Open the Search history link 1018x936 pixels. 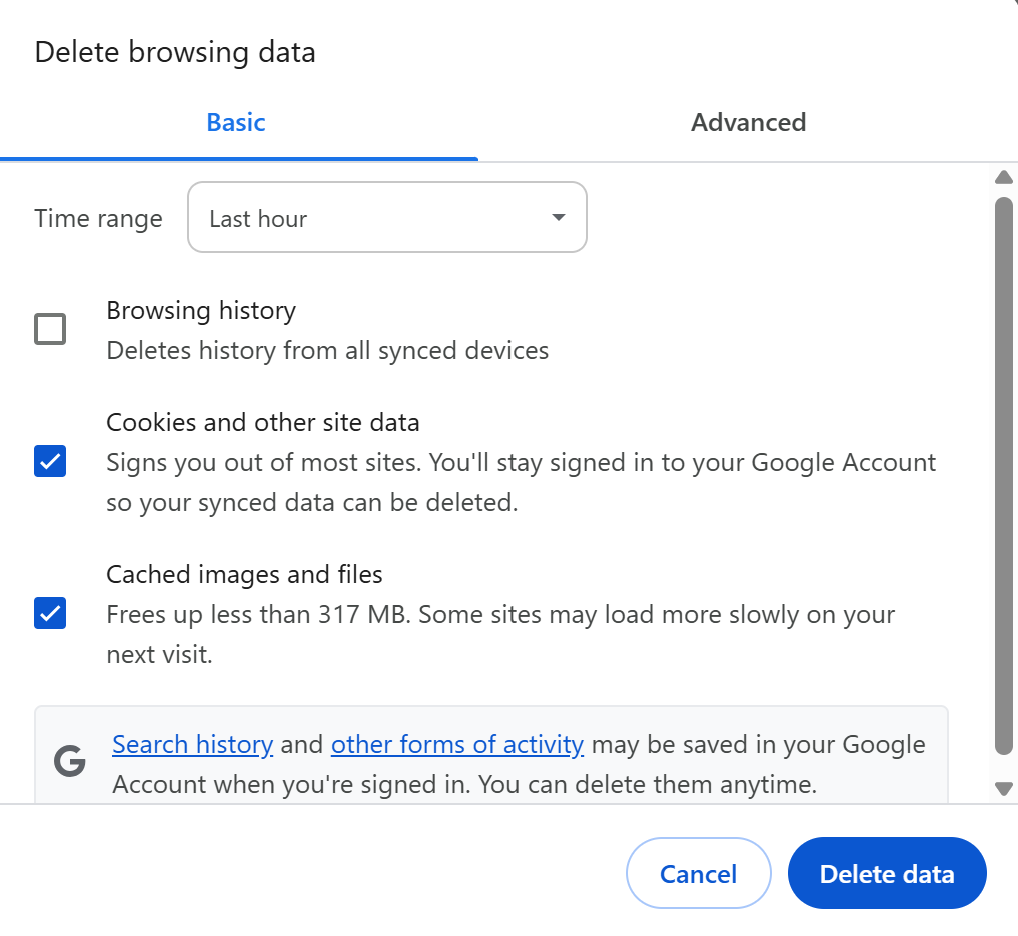[192, 745]
